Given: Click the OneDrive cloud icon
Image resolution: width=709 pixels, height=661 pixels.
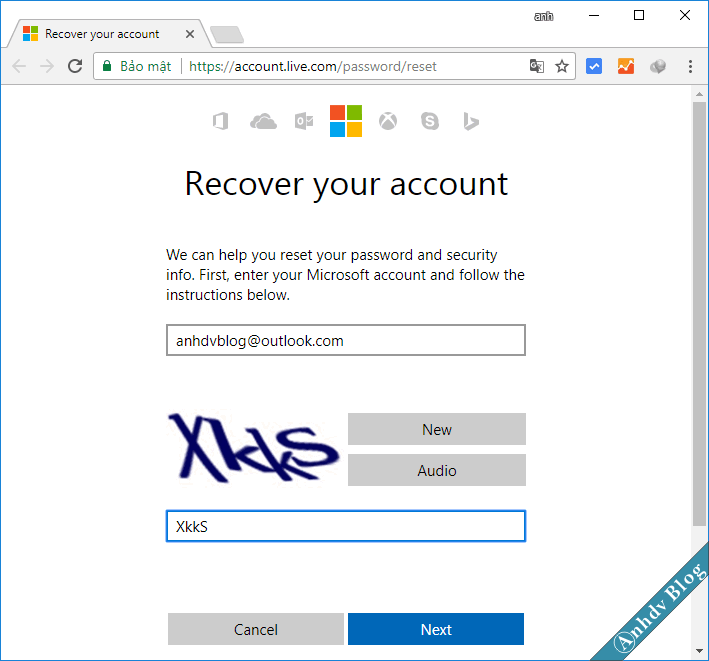Looking at the screenshot, I should coord(263,121).
